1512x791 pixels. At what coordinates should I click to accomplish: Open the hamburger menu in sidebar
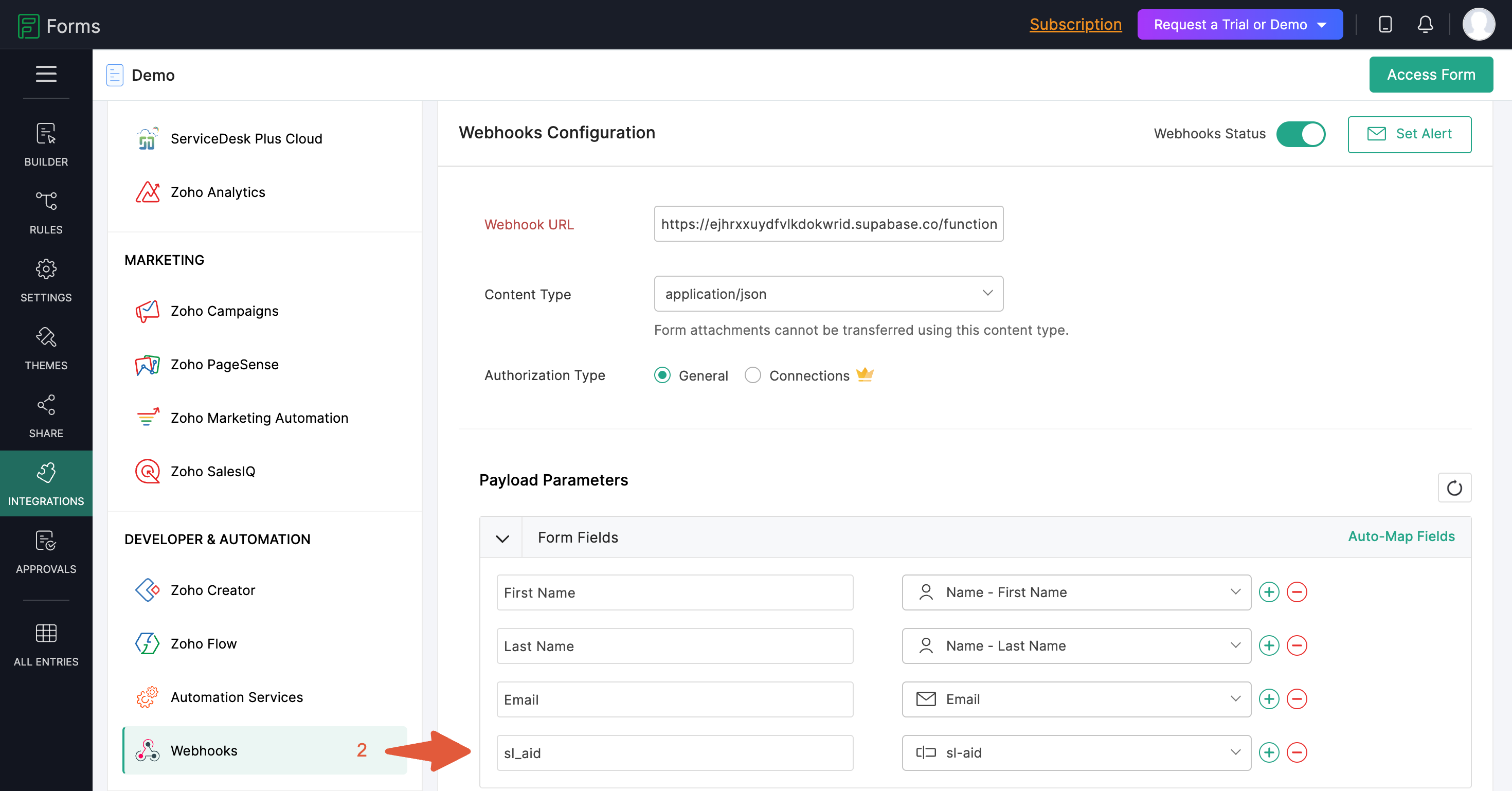pos(46,74)
